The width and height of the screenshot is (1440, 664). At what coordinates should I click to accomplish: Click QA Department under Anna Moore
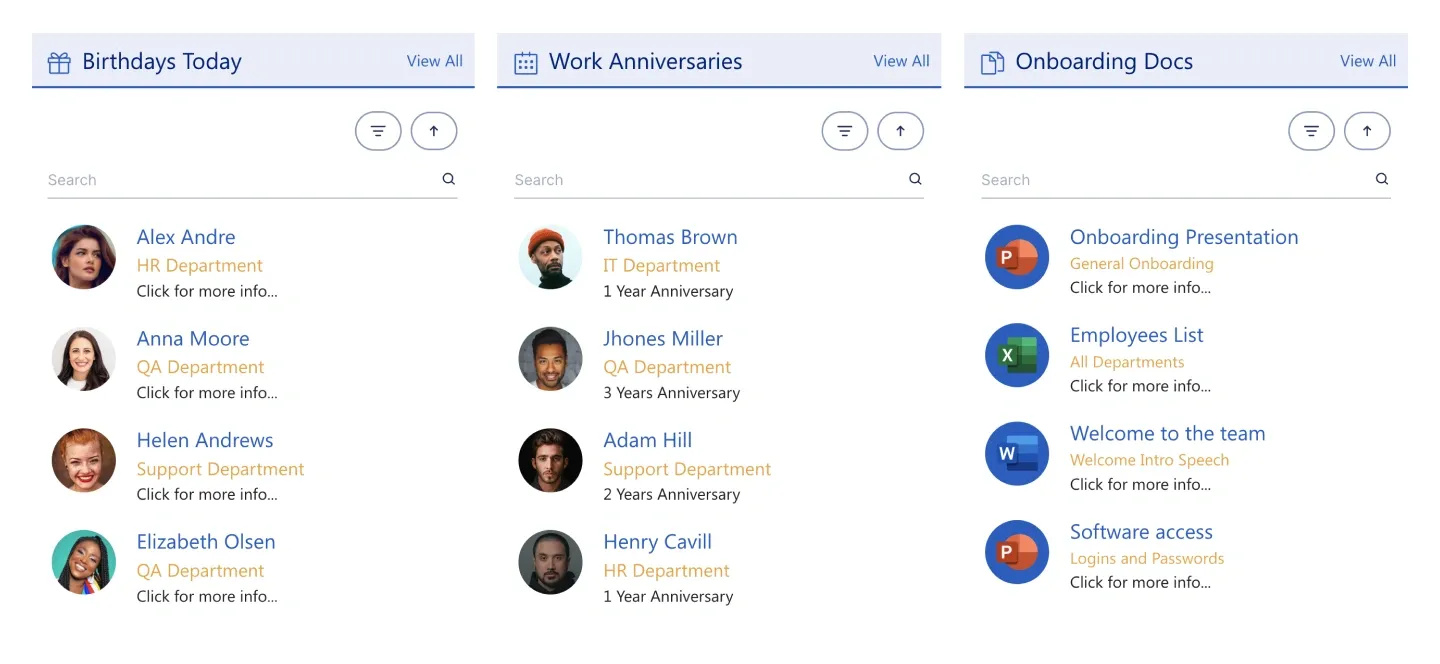coord(200,368)
